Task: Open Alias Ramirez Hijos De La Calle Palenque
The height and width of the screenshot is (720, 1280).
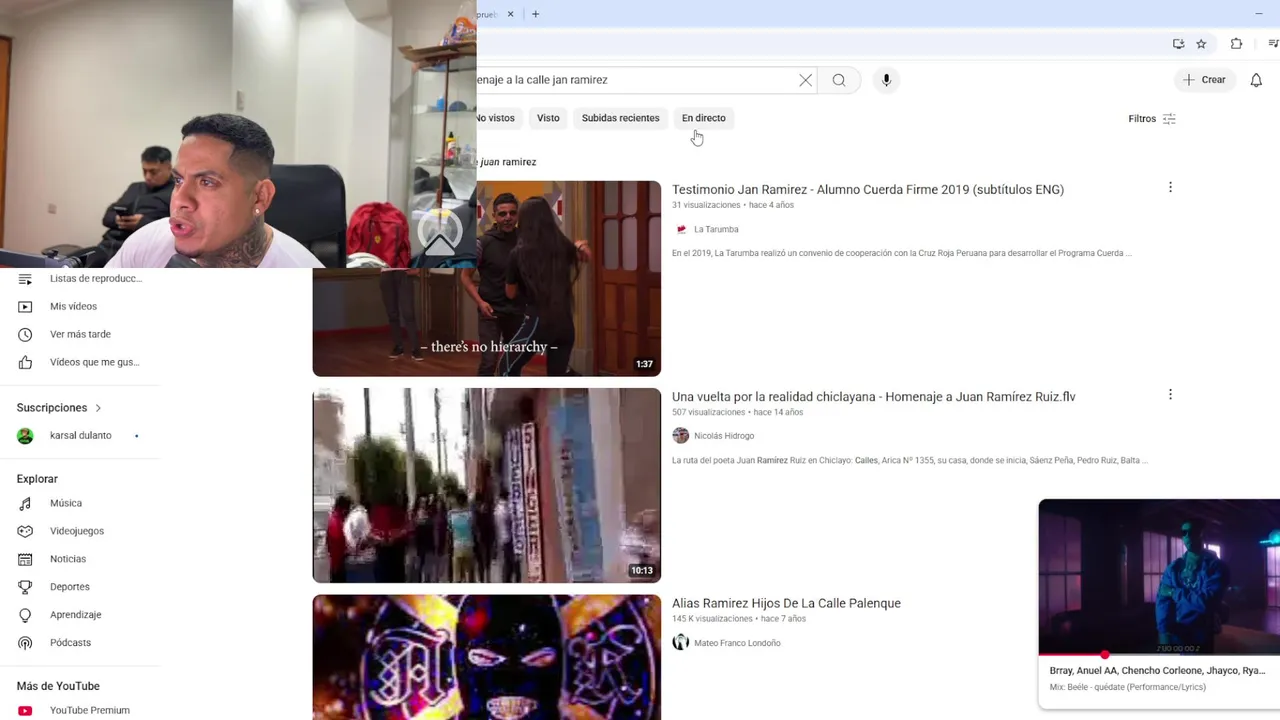Action: [x=786, y=603]
